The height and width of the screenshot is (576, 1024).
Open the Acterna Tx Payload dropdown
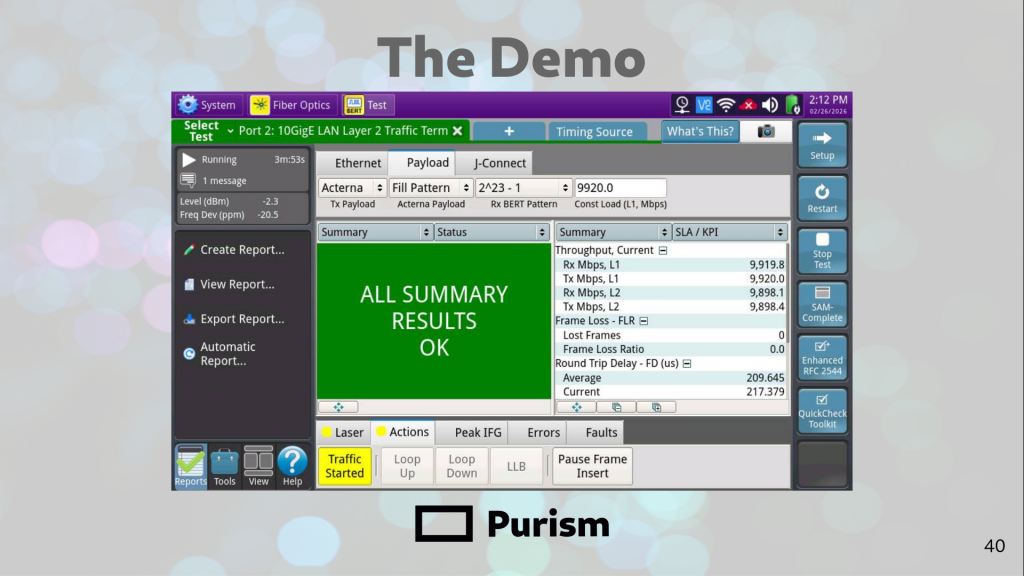[x=353, y=188]
